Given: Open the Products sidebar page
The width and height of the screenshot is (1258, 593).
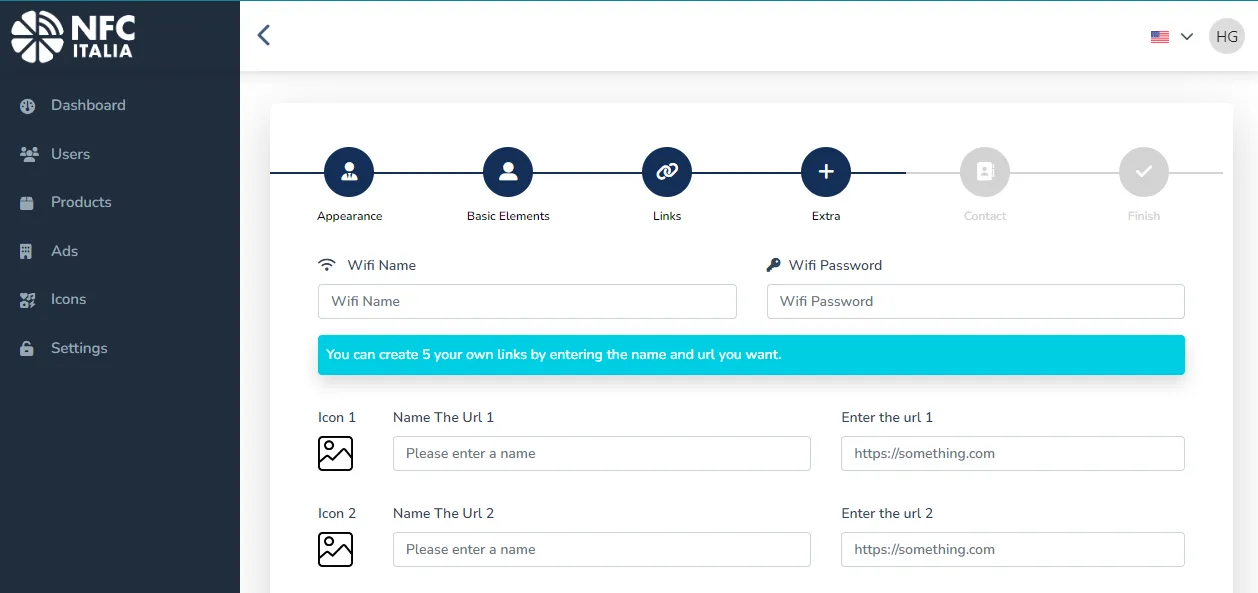Looking at the screenshot, I should (81, 202).
